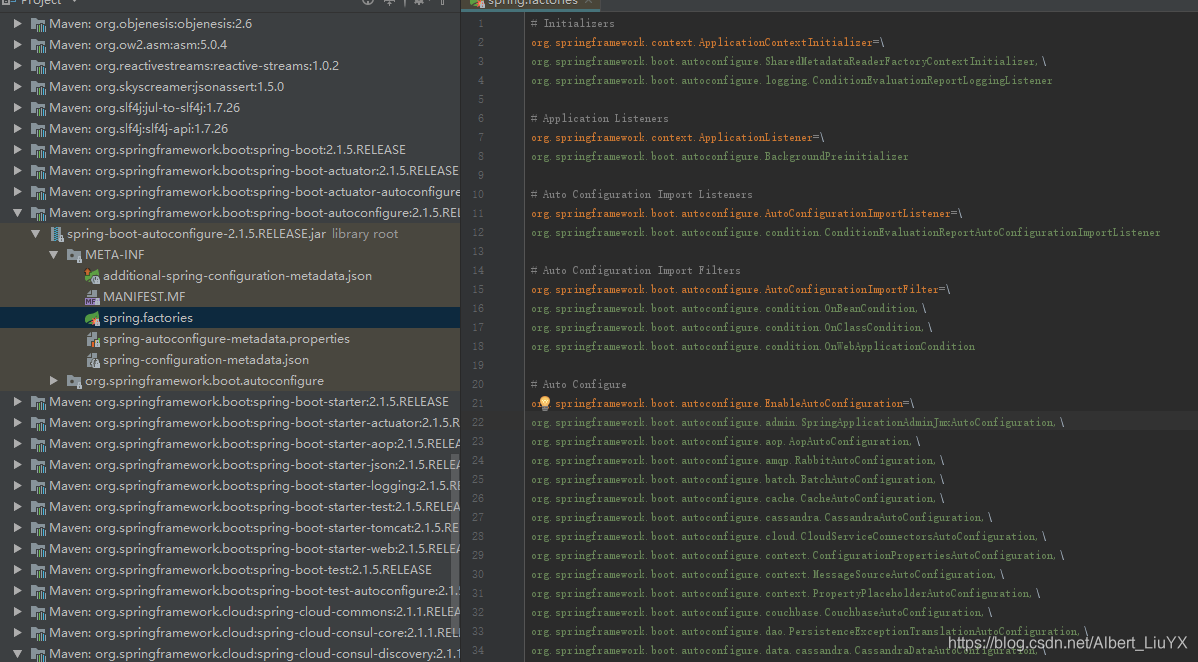The height and width of the screenshot is (662, 1198).
Task: Click the library icon of spring-boot-starter-tomcat
Action: tap(38, 528)
